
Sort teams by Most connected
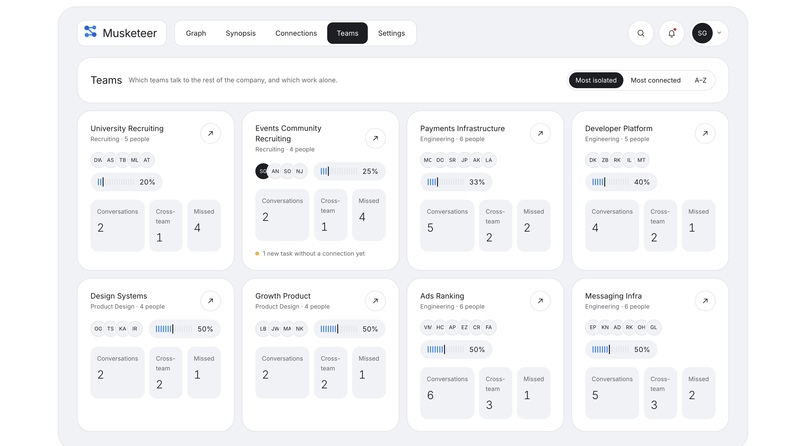click(655, 80)
